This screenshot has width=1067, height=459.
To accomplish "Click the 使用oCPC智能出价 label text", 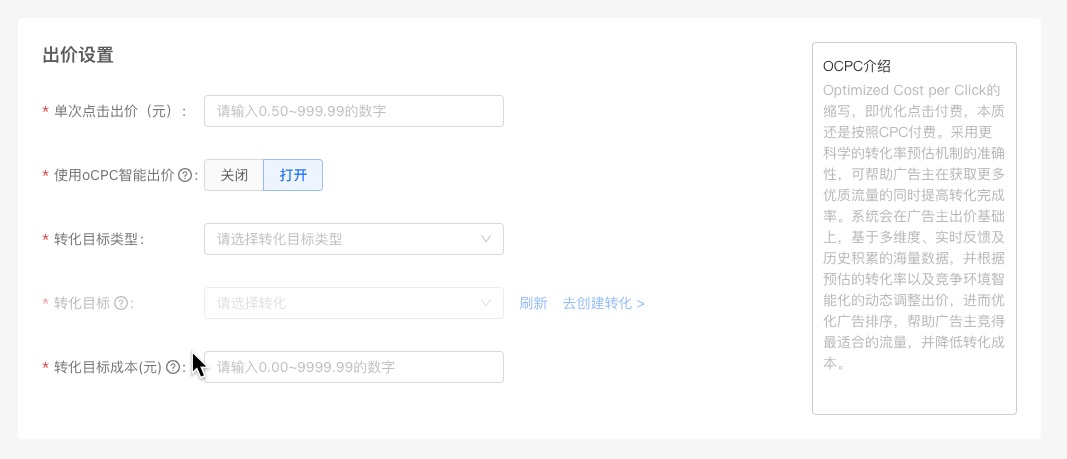I will 114,175.
